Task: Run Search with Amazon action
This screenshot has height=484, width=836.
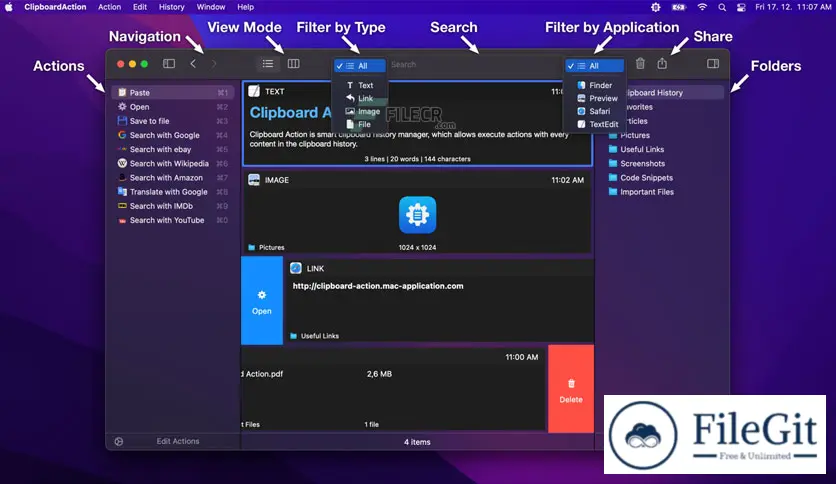Action: (x=173, y=178)
